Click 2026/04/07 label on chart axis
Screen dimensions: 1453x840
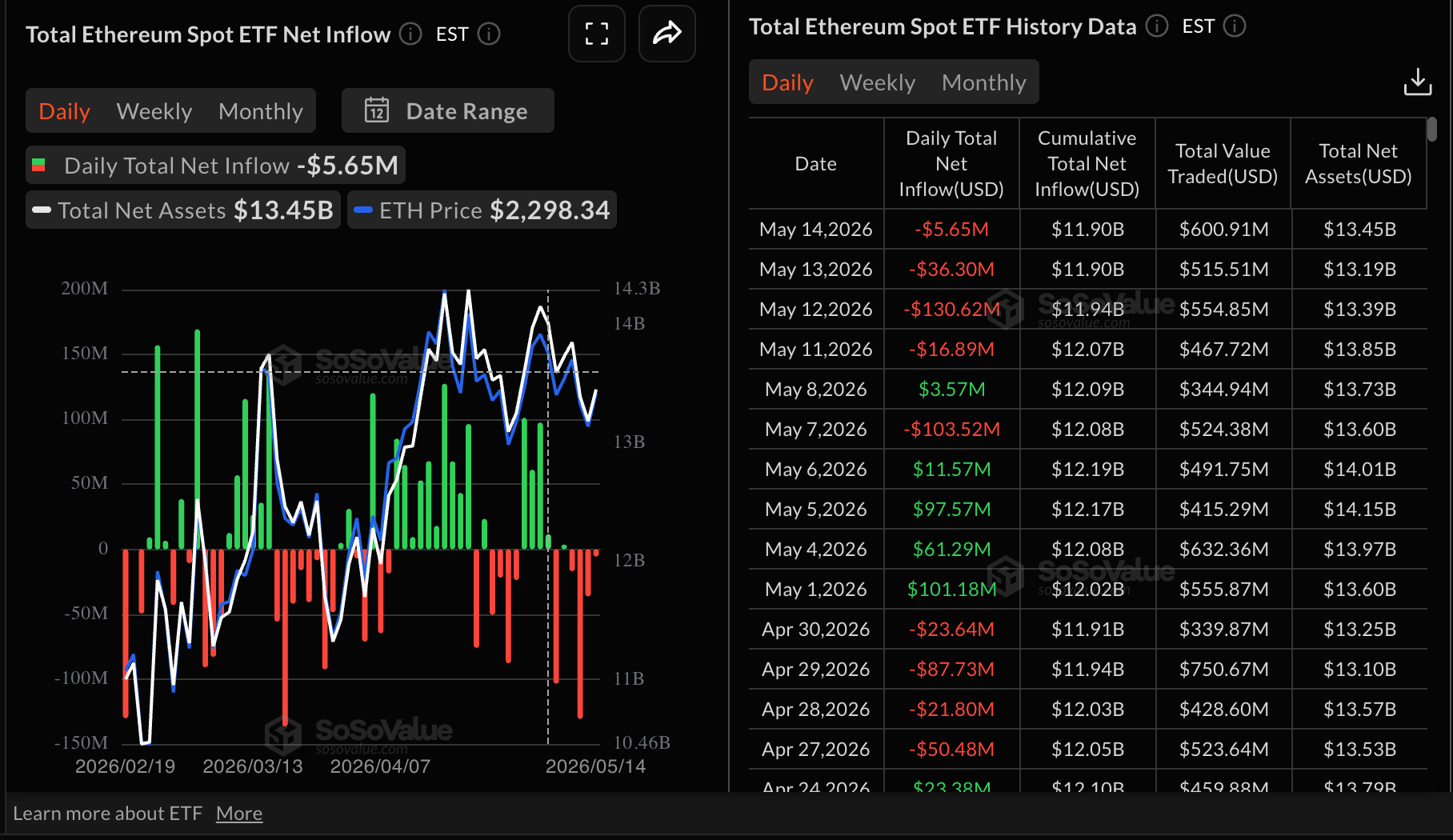coord(380,766)
